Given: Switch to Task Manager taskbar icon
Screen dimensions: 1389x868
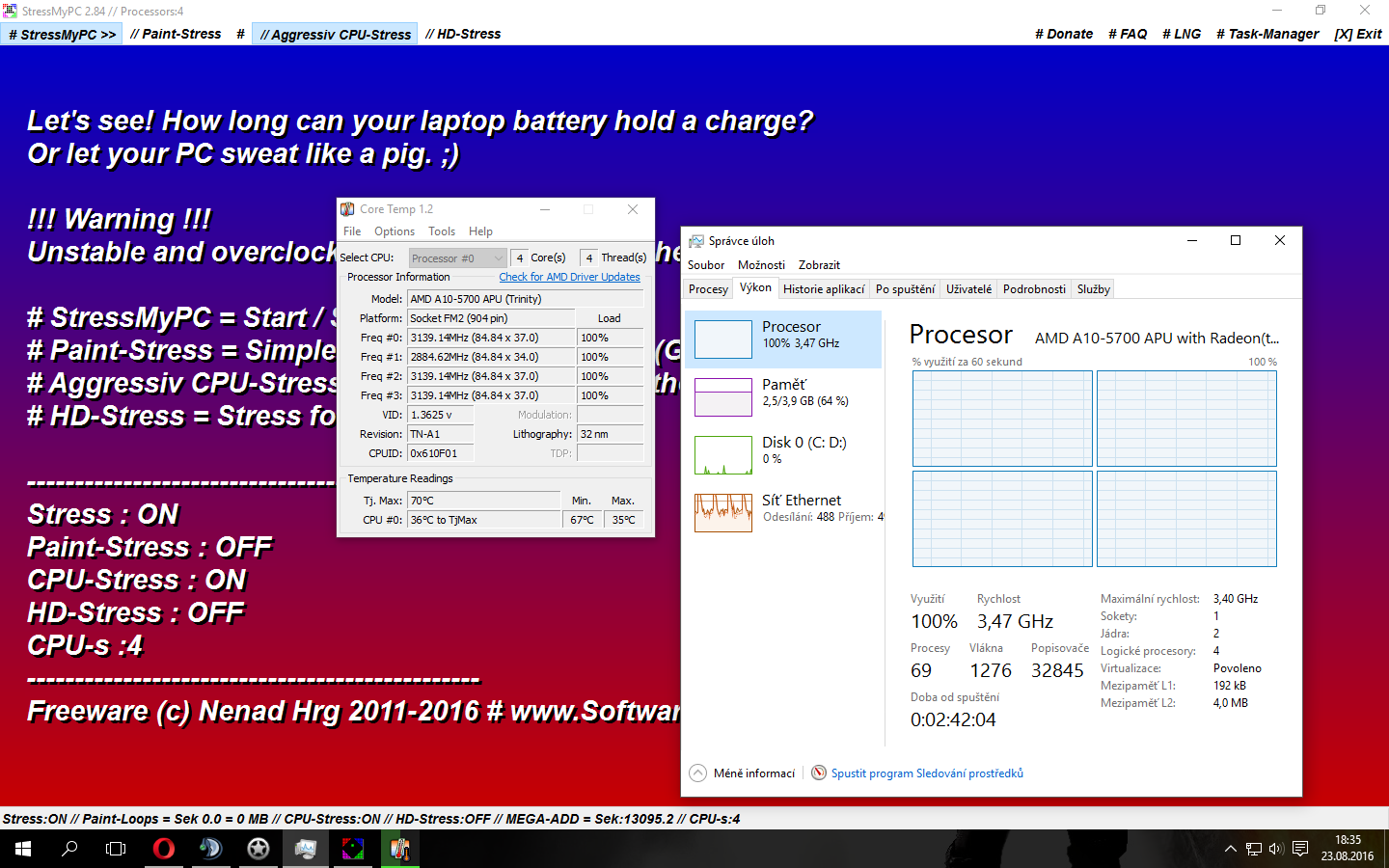Looking at the screenshot, I should click(306, 849).
